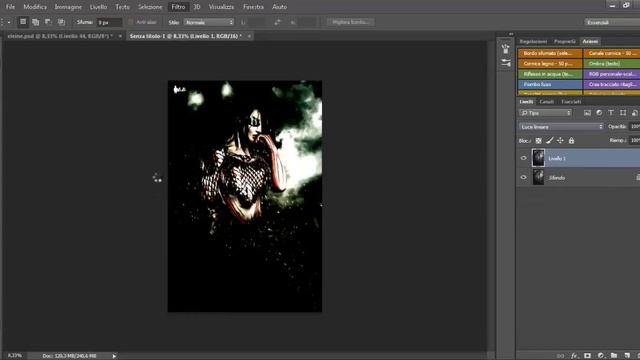Switch to the Proprietà panel tab
This screenshot has height=360, width=640.
tap(565, 42)
